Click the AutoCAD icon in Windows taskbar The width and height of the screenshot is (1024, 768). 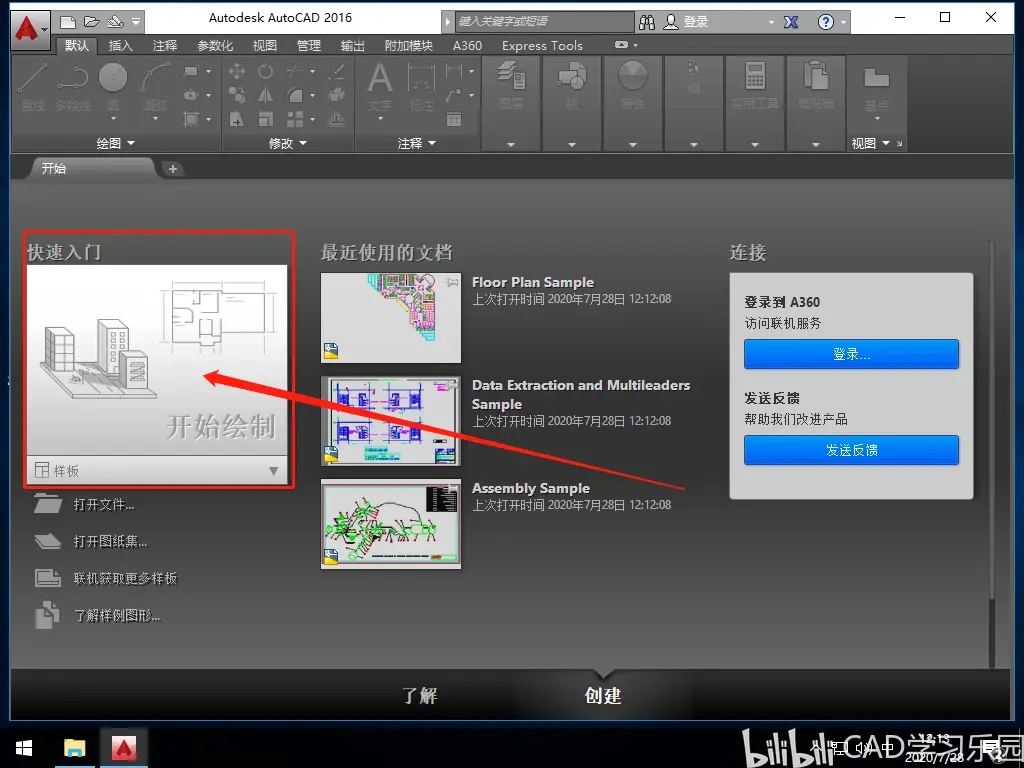coord(123,748)
